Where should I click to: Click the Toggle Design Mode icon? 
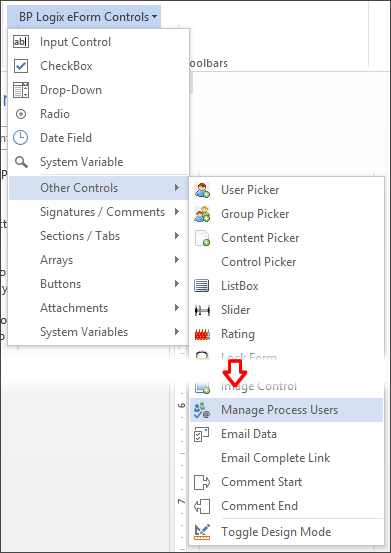(x=202, y=531)
